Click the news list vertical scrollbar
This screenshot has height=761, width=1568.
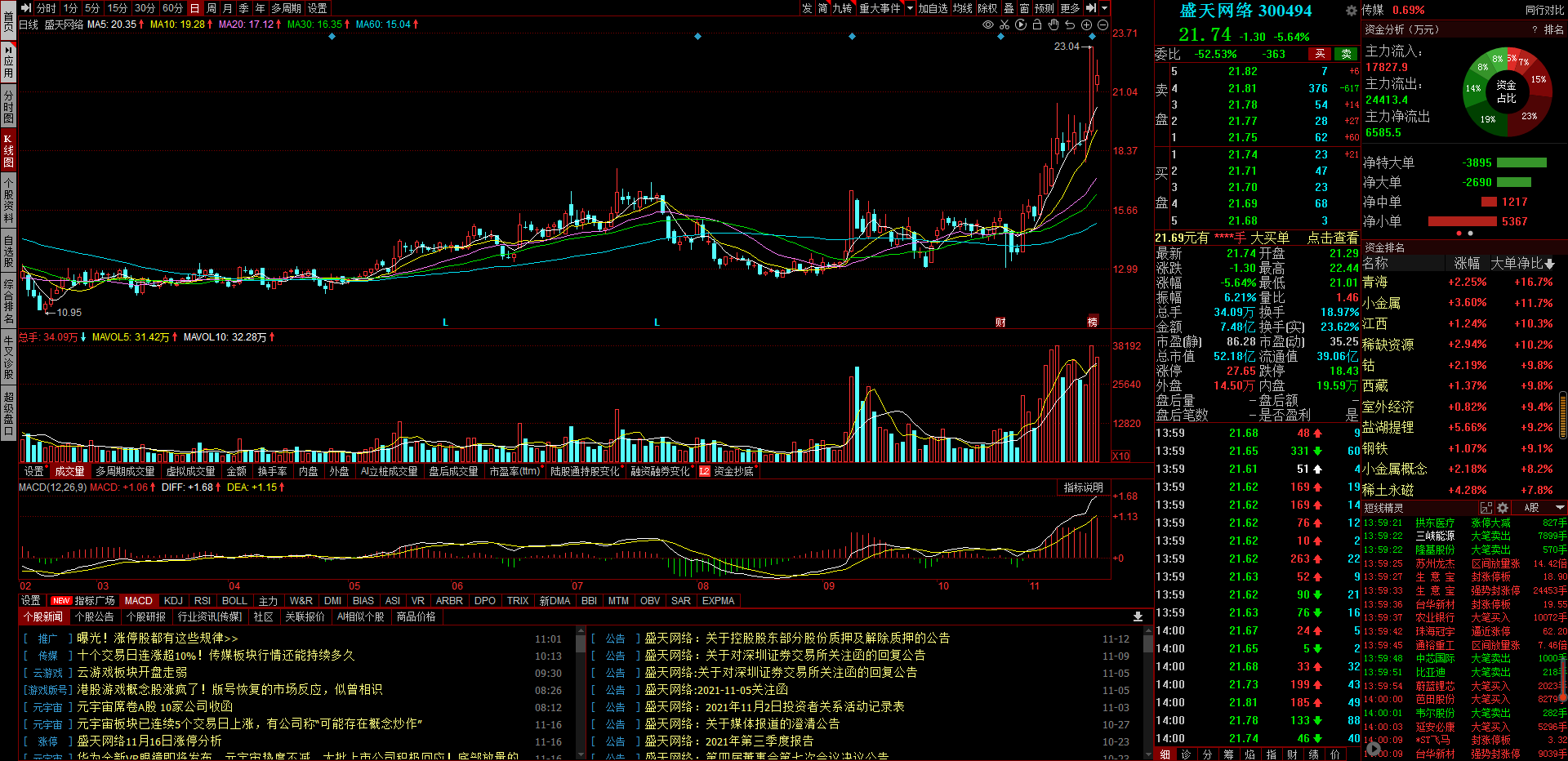(581, 692)
